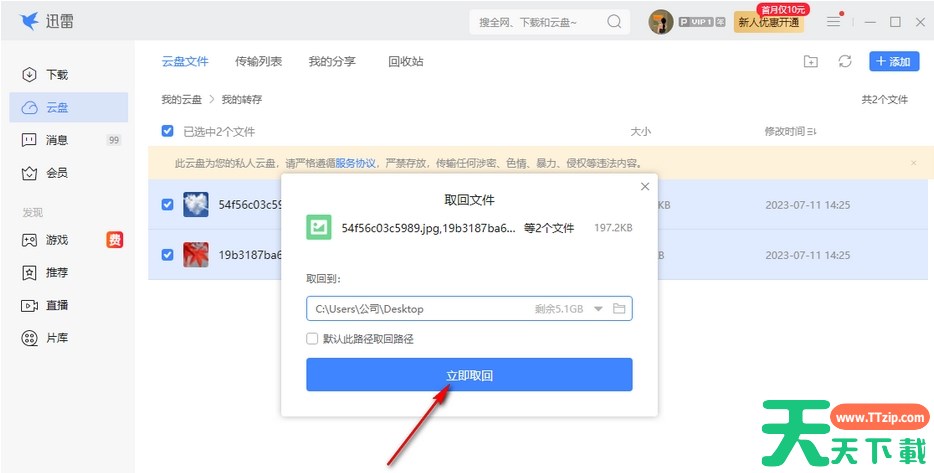Close the 取回文件 dialog
Viewport: 934px width, 473px height.
click(x=645, y=186)
